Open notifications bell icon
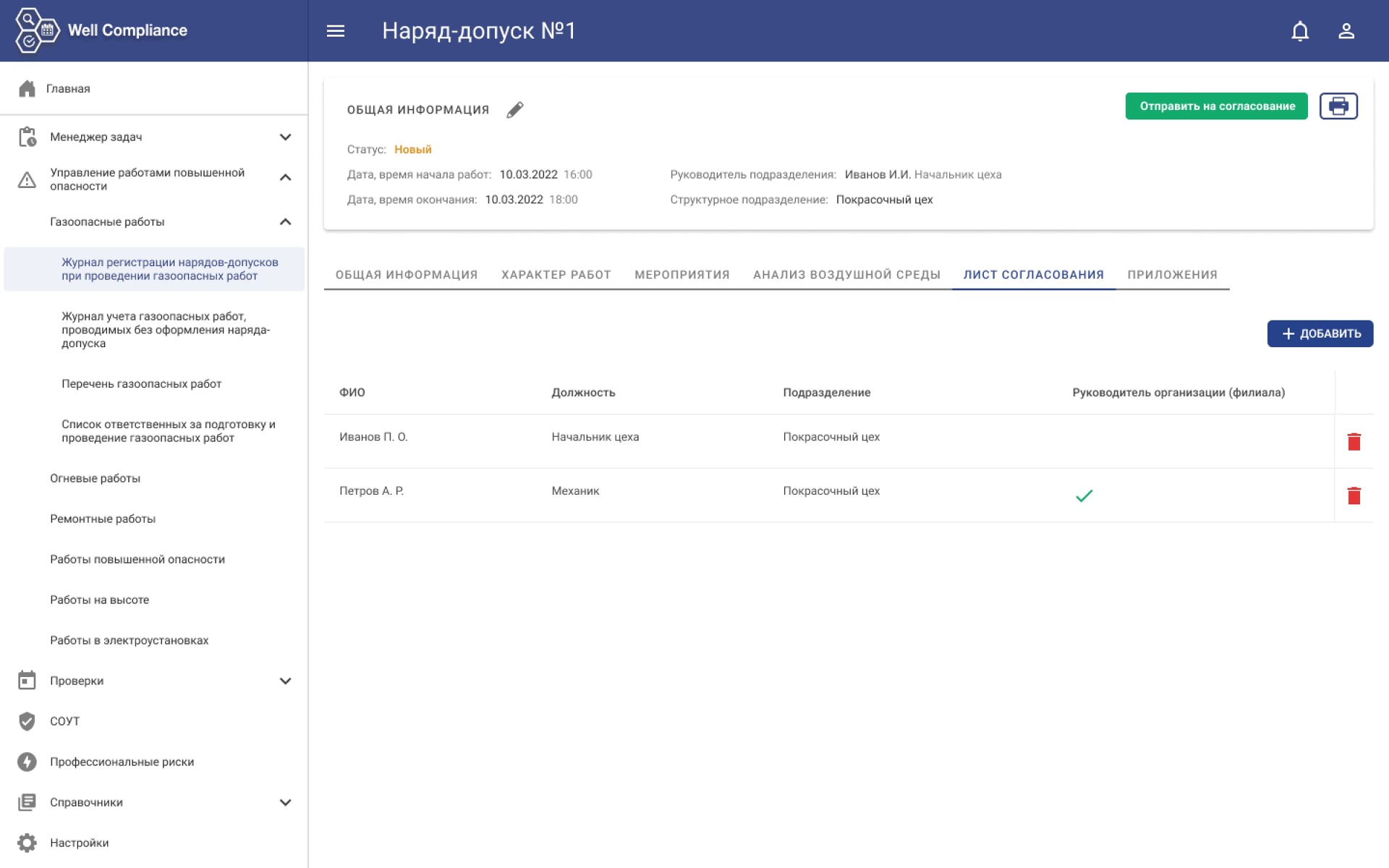Image resolution: width=1389 pixels, height=868 pixels. (x=1299, y=31)
